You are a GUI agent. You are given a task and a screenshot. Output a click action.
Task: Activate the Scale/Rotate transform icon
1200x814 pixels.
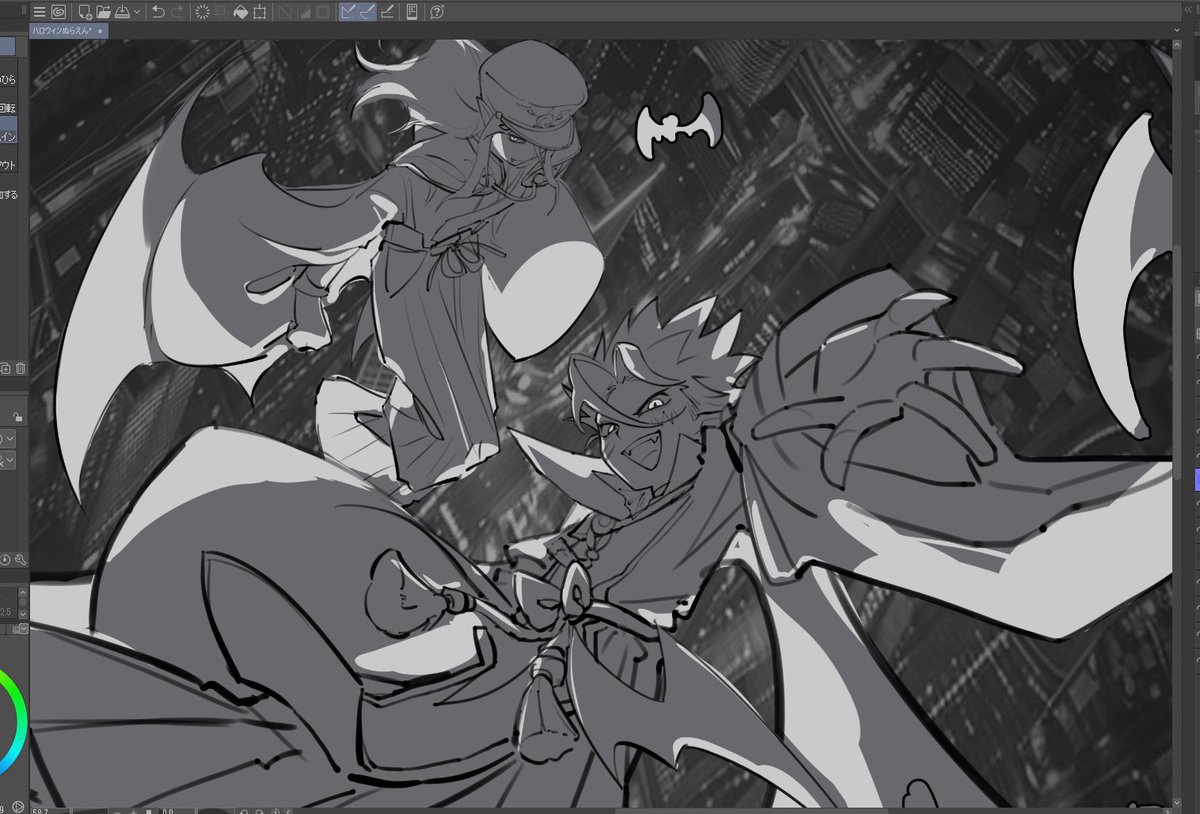click(260, 12)
